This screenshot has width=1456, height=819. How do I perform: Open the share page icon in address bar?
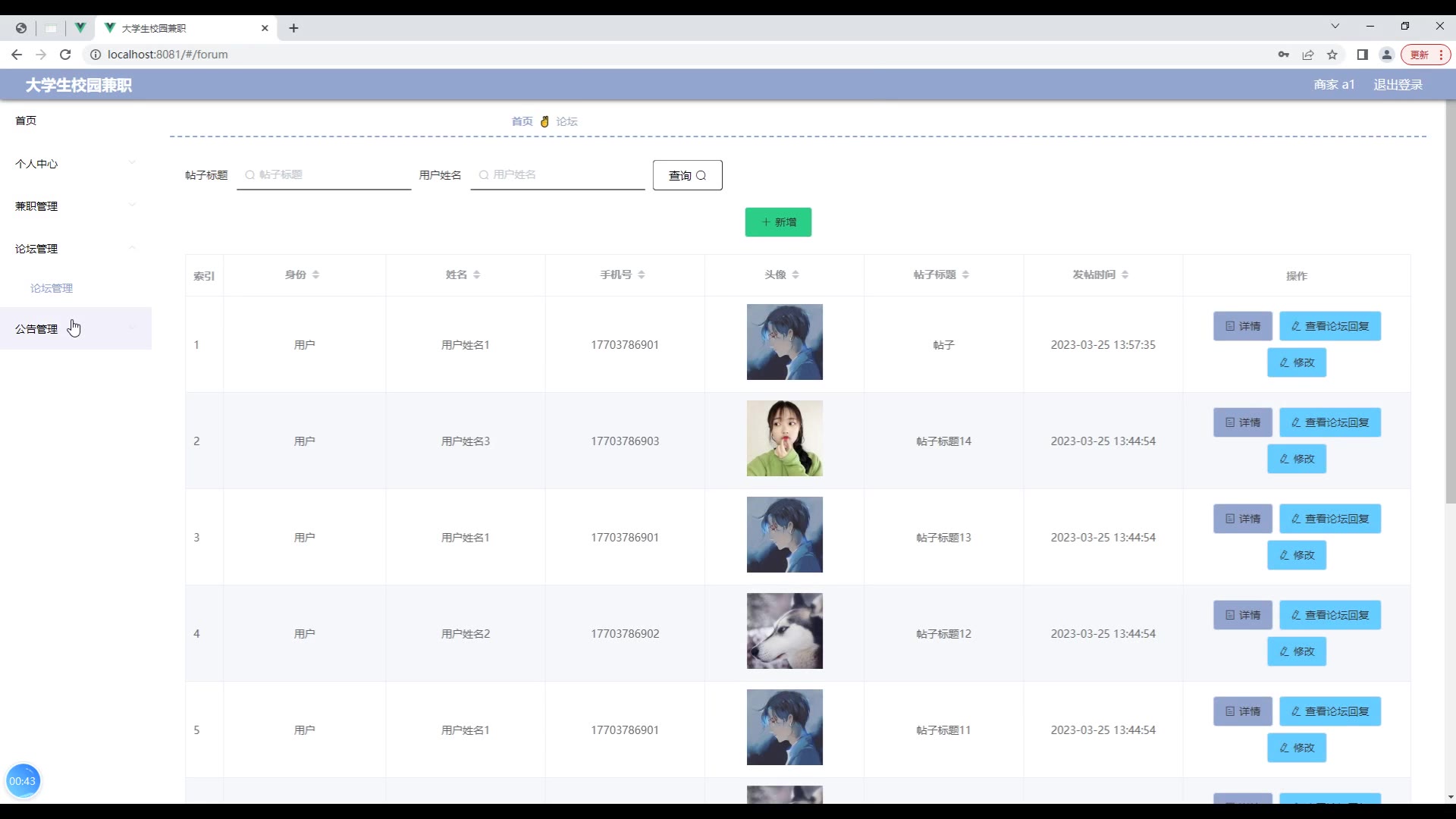[x=1308, y=55]
